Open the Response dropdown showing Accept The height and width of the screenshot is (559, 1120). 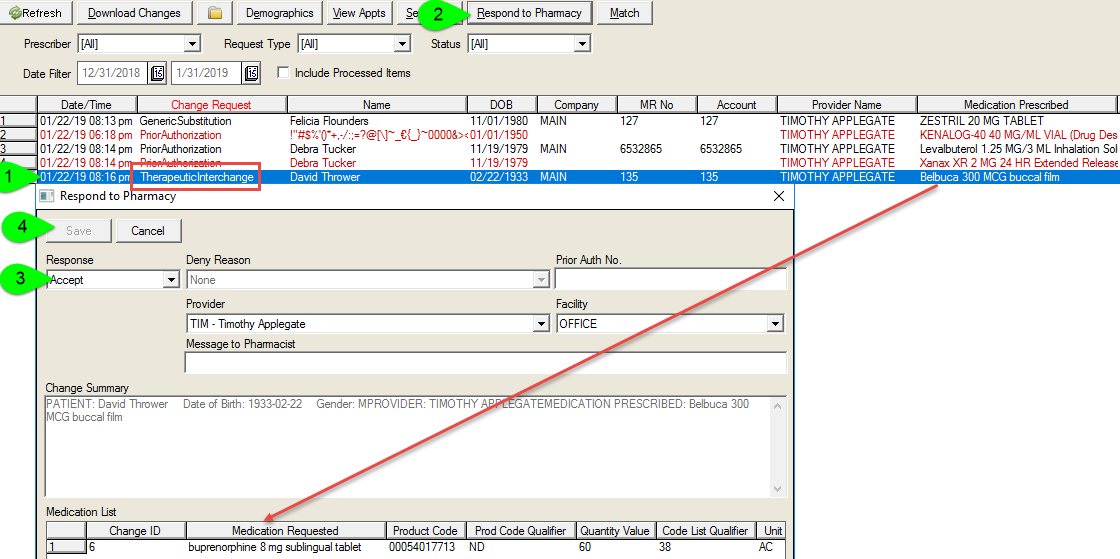(171, 281)
